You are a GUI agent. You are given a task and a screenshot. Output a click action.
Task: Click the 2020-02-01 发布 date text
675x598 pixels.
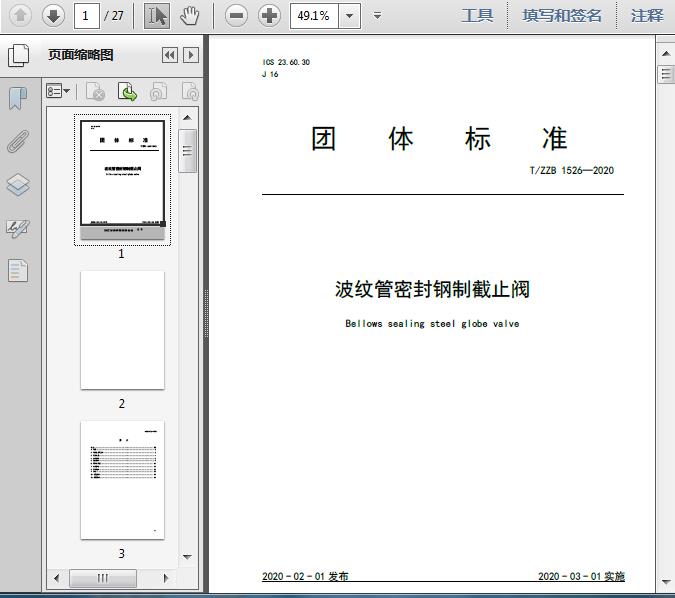point(305,576)
